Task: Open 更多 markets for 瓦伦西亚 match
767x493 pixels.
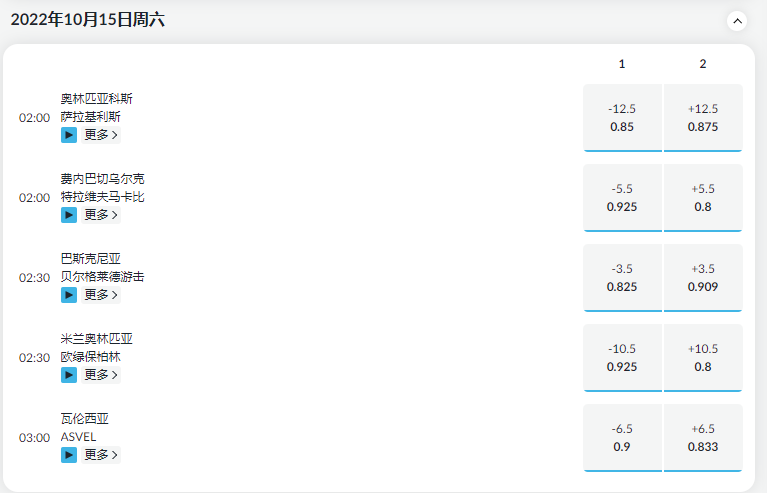Action: pos(101,455)
